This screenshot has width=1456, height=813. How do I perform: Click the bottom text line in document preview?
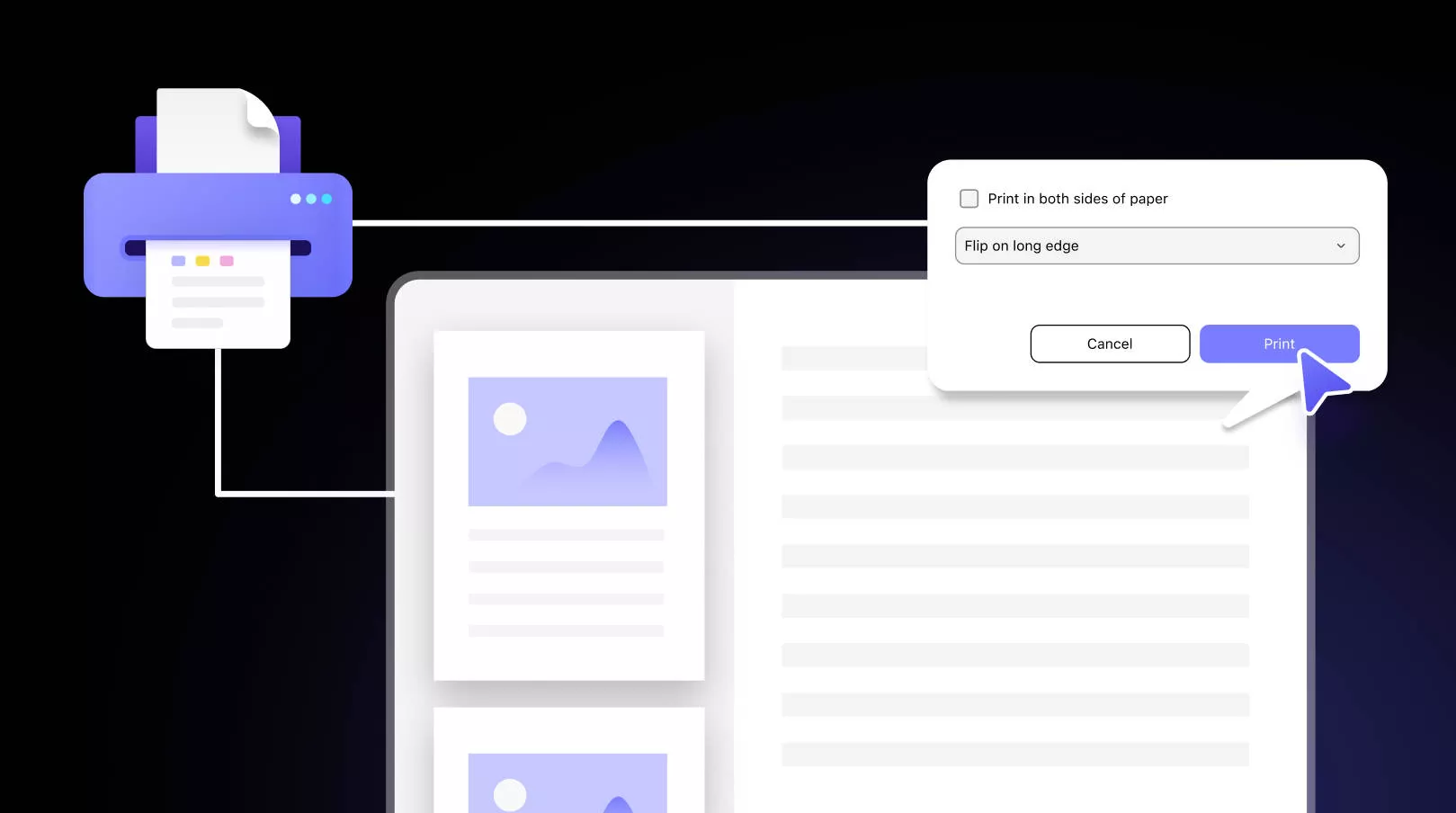point(1014,754)
